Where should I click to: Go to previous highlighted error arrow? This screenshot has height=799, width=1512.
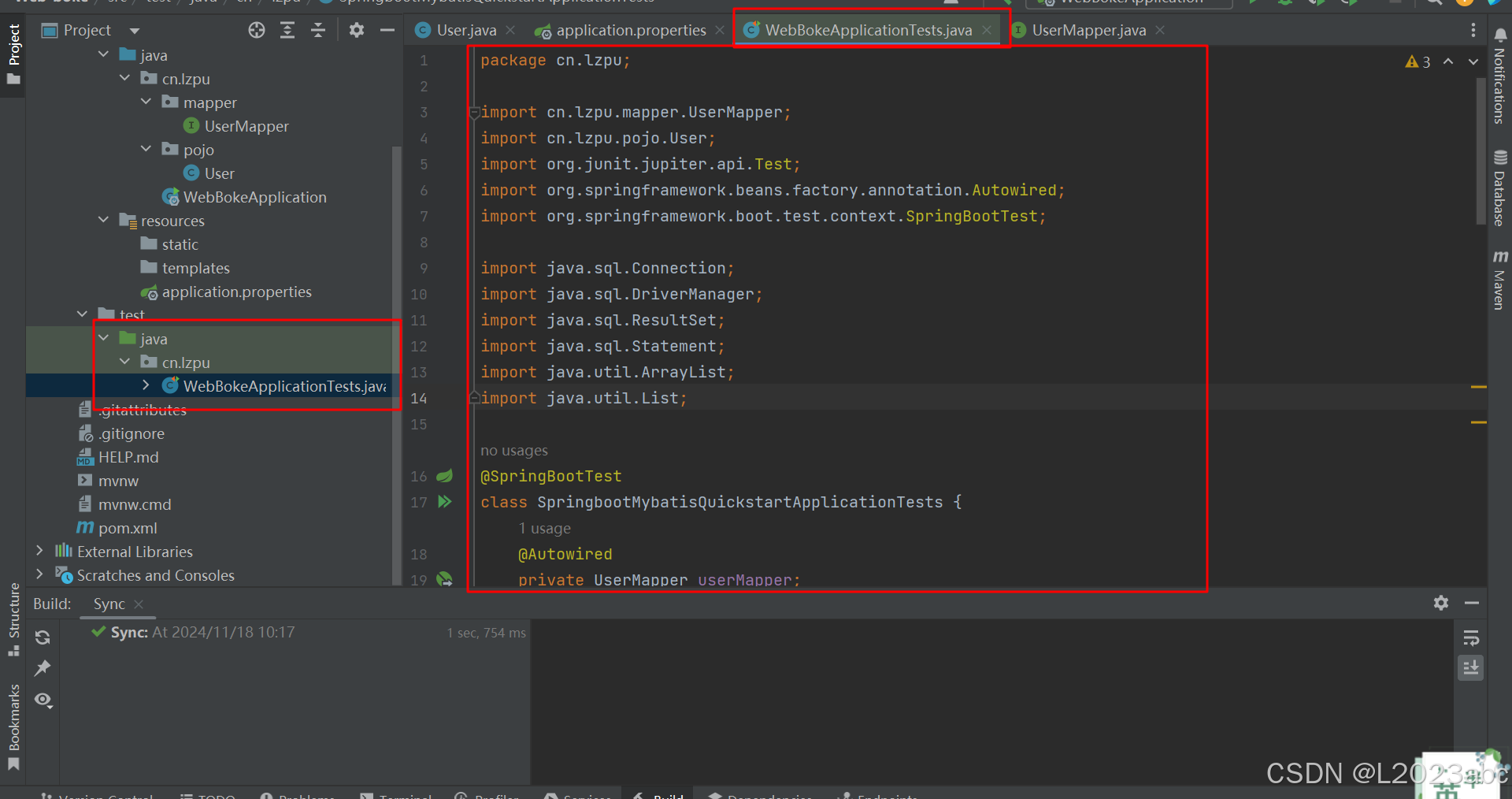1448,61
